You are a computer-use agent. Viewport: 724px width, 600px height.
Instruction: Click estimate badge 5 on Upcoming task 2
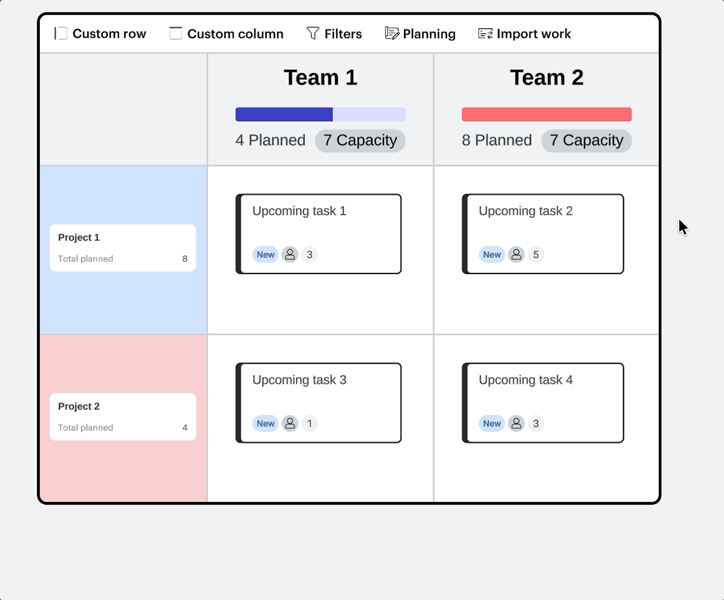(536, 255)
